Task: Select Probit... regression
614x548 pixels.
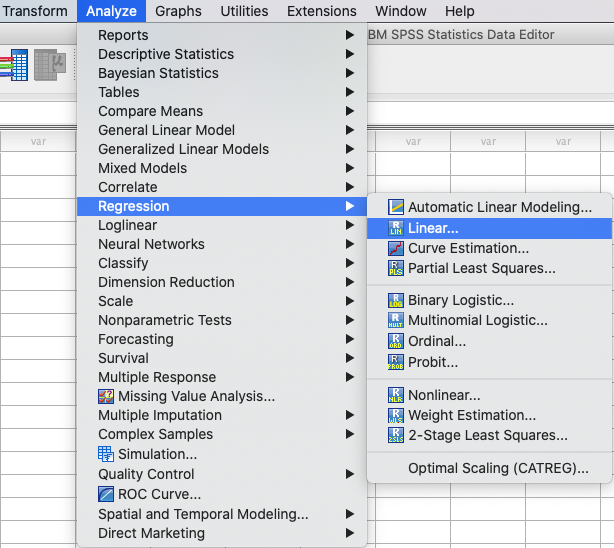Action: point(489,362)
